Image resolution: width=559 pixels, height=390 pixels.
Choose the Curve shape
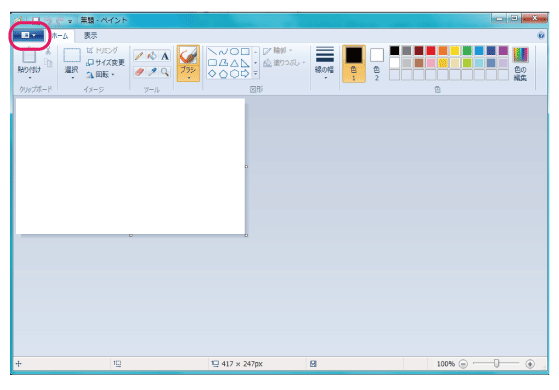pos(223,52)
